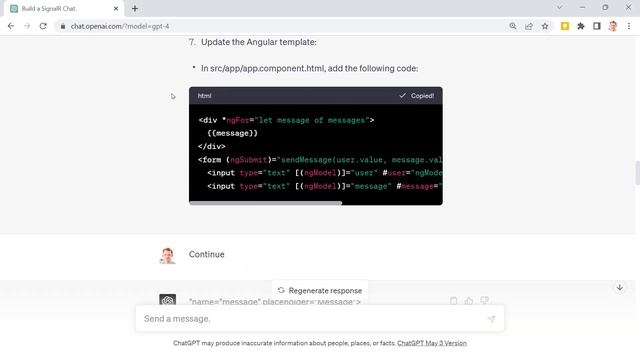
Task: Click the ngFor div code line
Action: [x=286, y=120]
